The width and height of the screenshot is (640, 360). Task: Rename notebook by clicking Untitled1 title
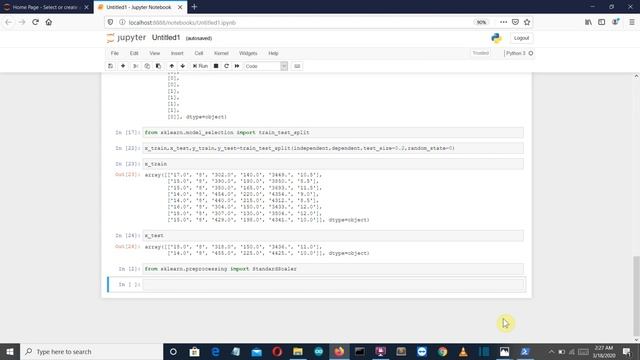[166, 38]
